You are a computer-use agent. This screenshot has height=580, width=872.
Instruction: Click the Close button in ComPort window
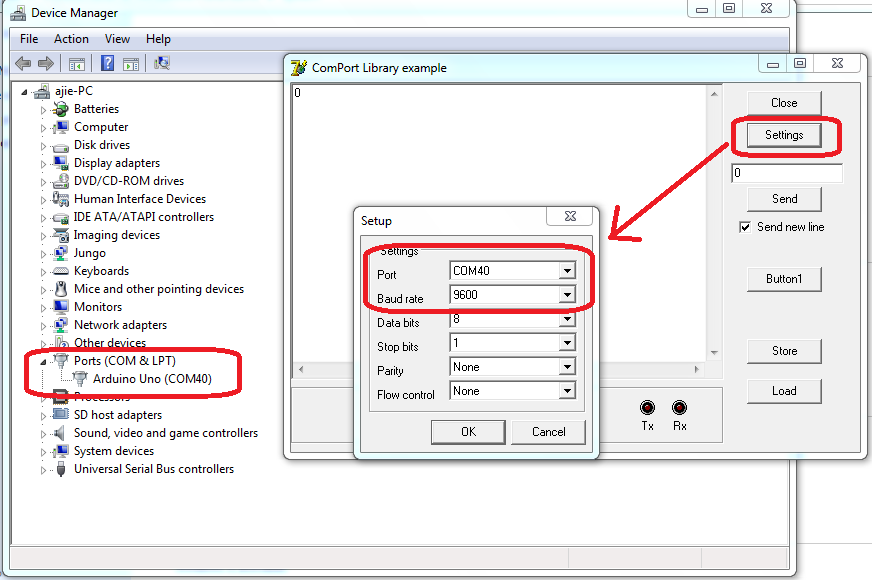pos(784,103)
